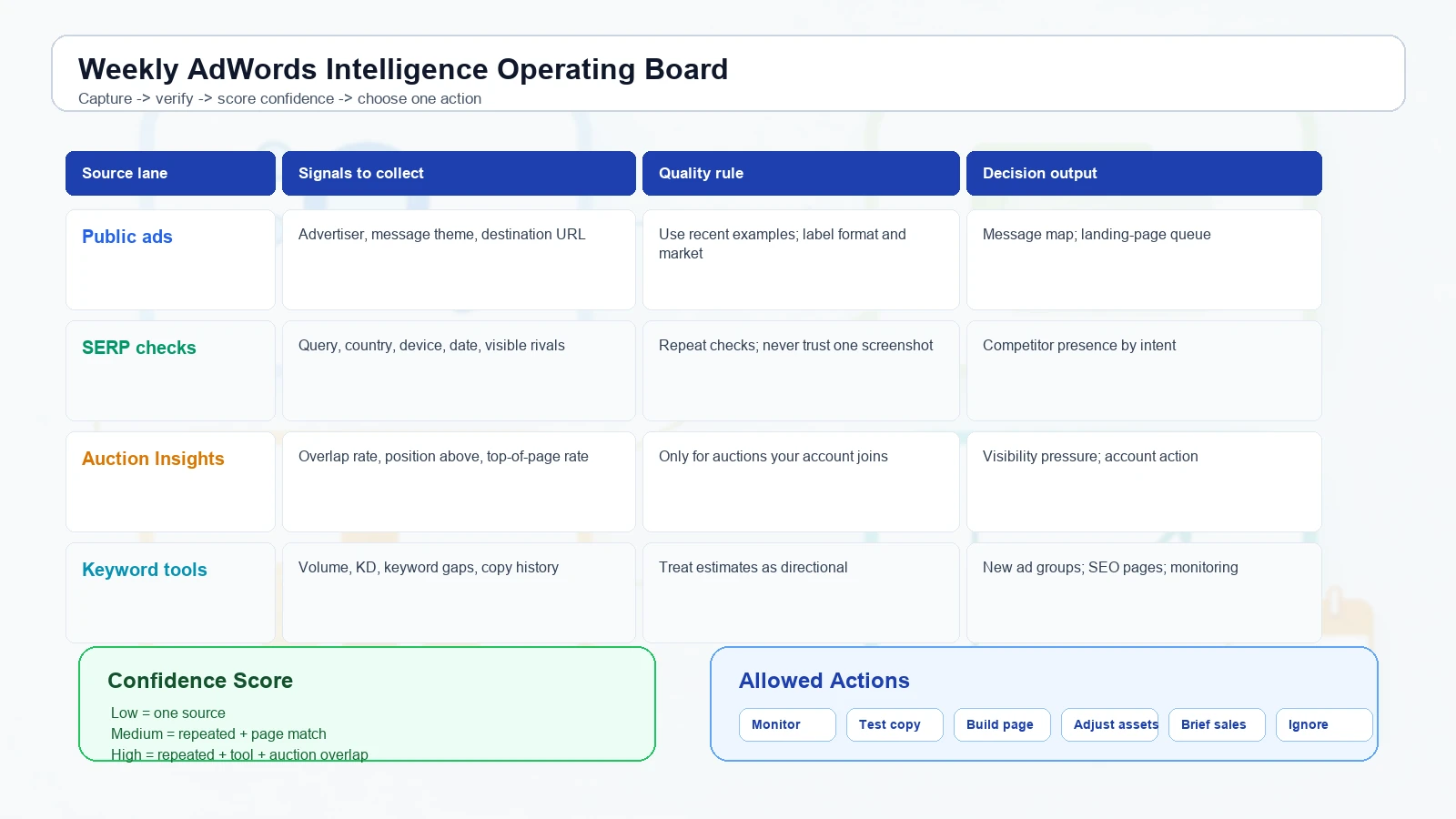Click 'Only for auctions your account joins'
The width and height of the screenshot is (1456, 819).
pyautogui.click(x=801, y=481)
